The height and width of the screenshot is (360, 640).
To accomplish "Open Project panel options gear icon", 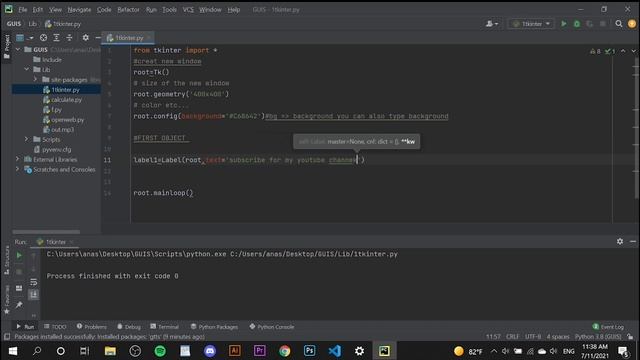I will tap(85, 38).
